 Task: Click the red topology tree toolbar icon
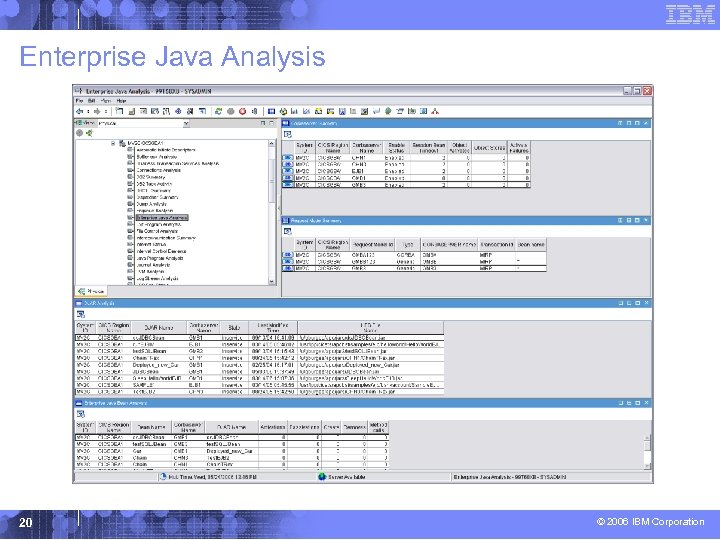coord(435,111)
